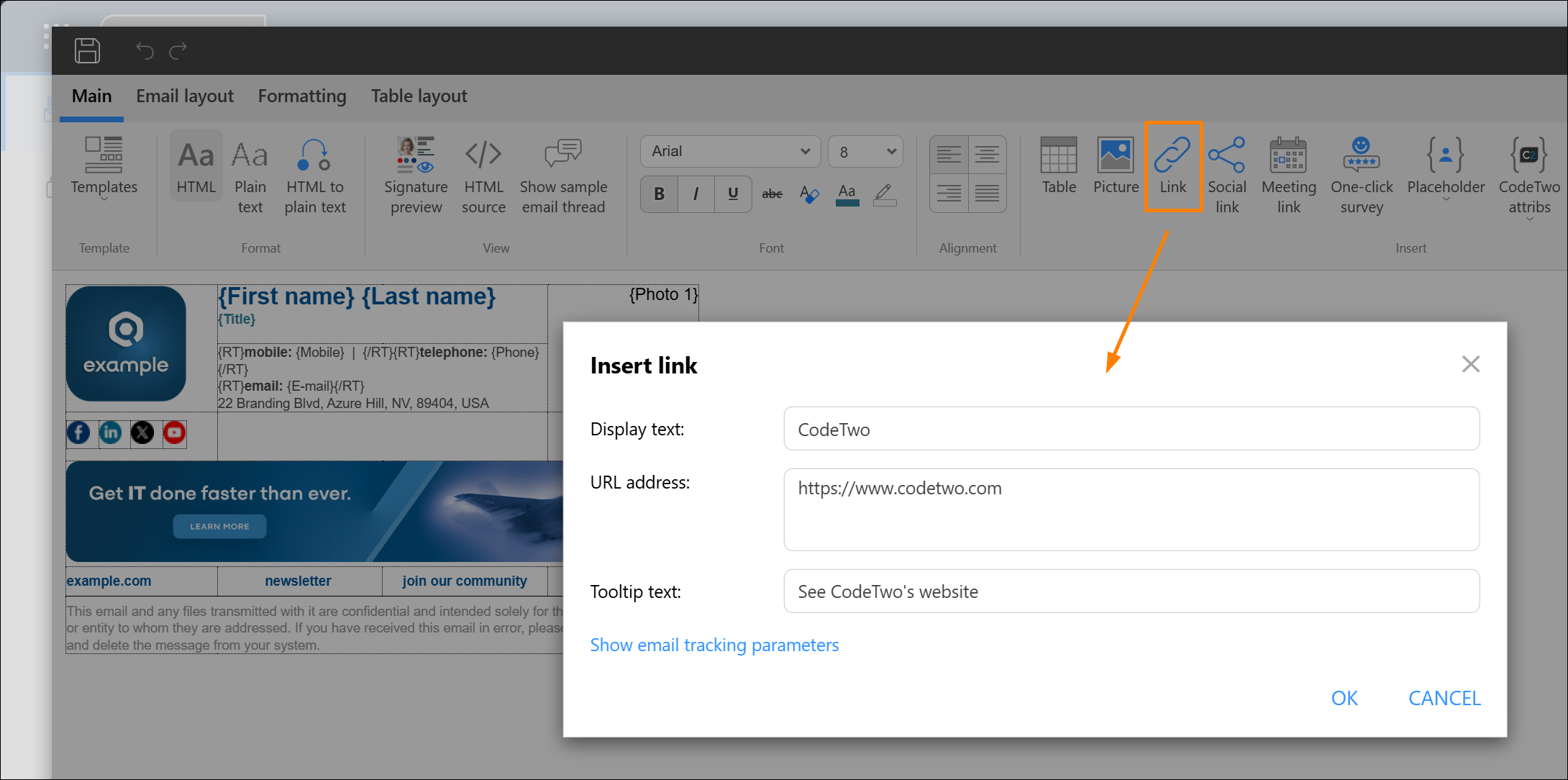Convert HTML to plain text
The width and height of the screenshot is (1568, 780).
tap(315, 176)
